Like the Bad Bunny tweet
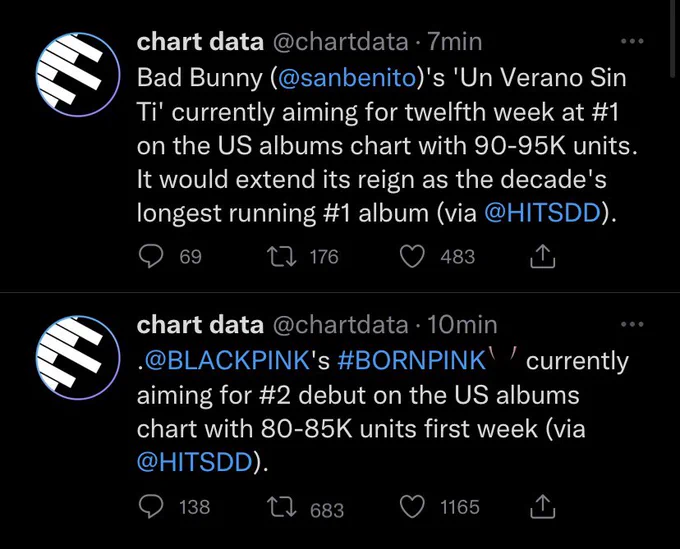Screen dimensions: 680x549 tap(412, 256)
